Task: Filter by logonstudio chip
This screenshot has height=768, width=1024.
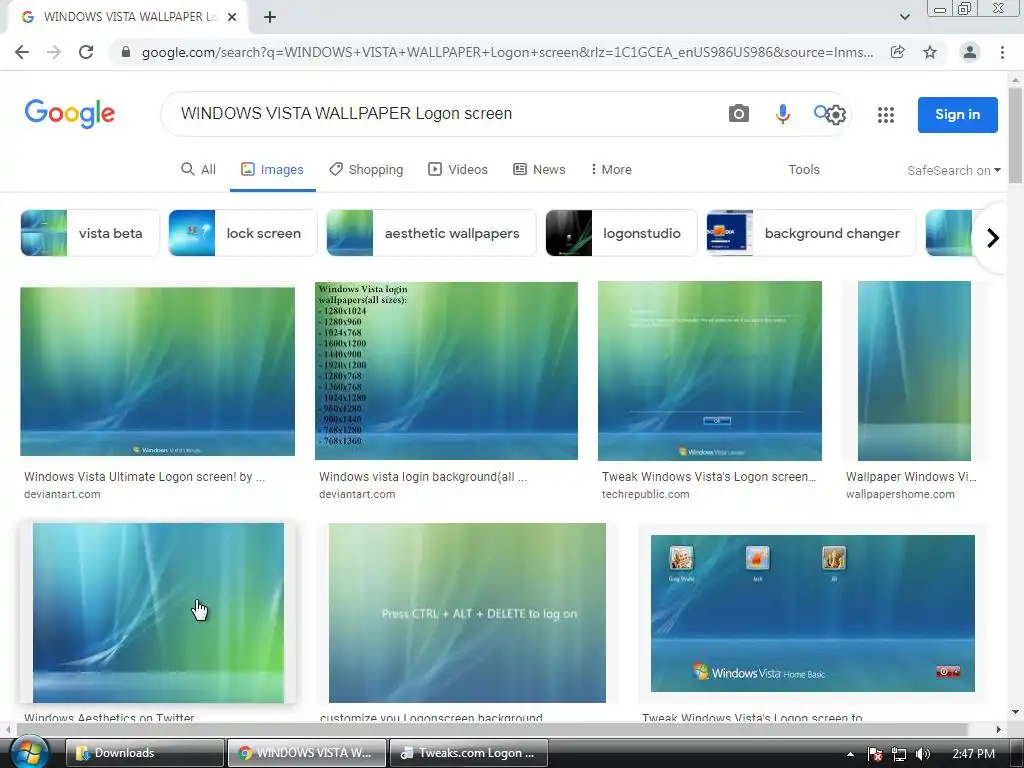Action: 621,233
